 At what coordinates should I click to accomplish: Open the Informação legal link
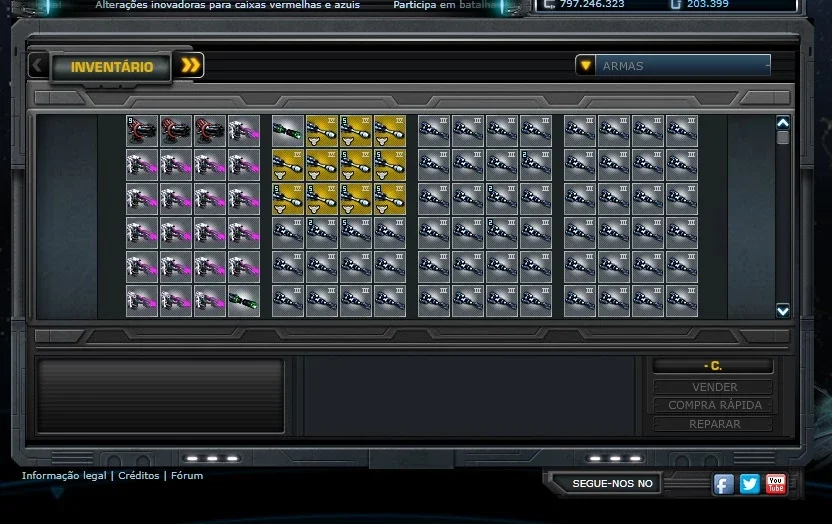coord(64,476)
